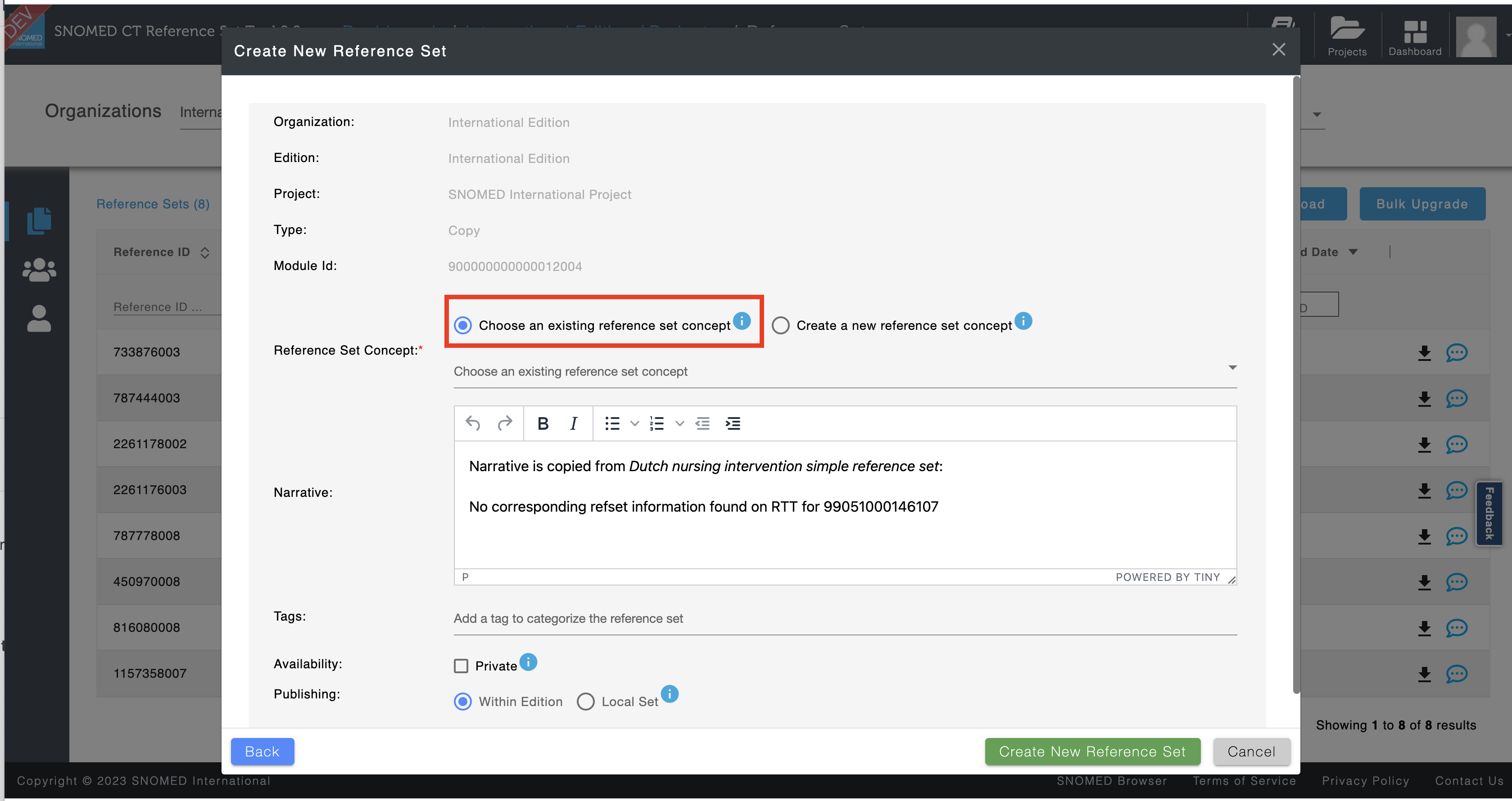
Task: Click the dialog vertical scrollbar
Action: point(1296,384)
